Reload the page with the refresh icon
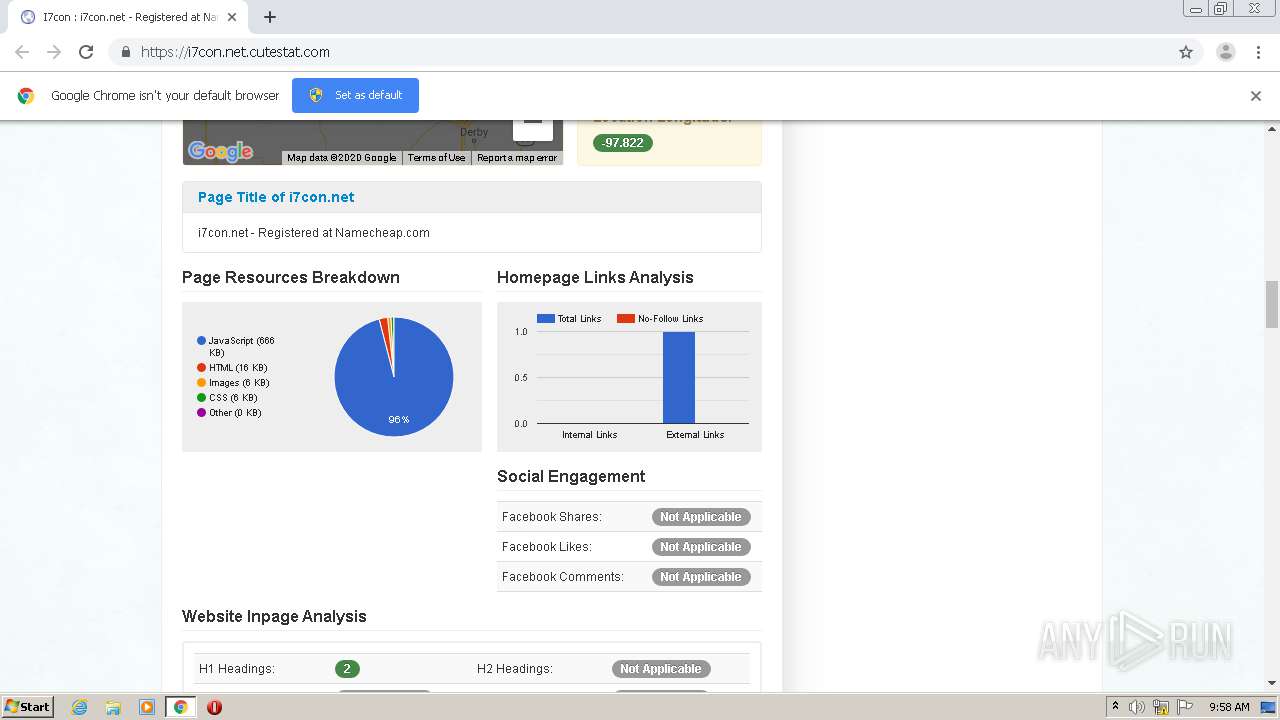Viewport: 1280px width, 720px height. point(86,52)
